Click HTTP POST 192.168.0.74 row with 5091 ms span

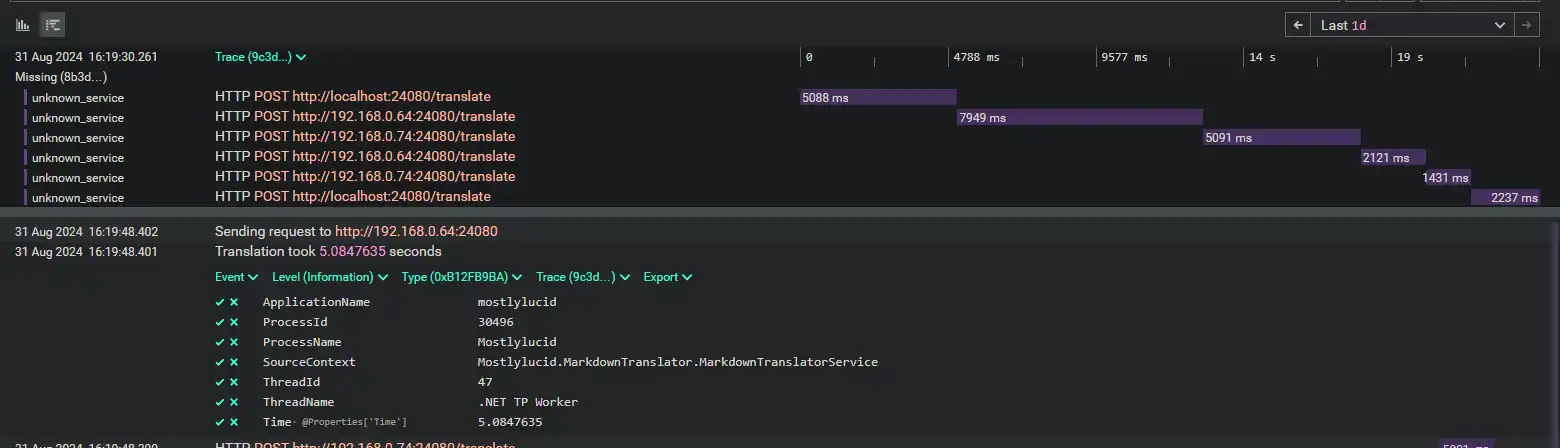click(365, 137)
